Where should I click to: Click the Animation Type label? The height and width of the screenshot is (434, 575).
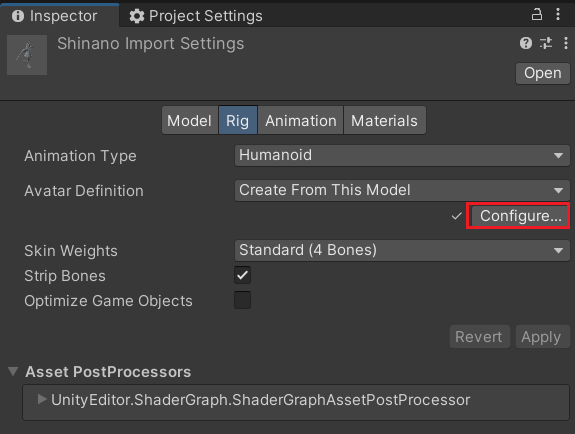point(80,156)
